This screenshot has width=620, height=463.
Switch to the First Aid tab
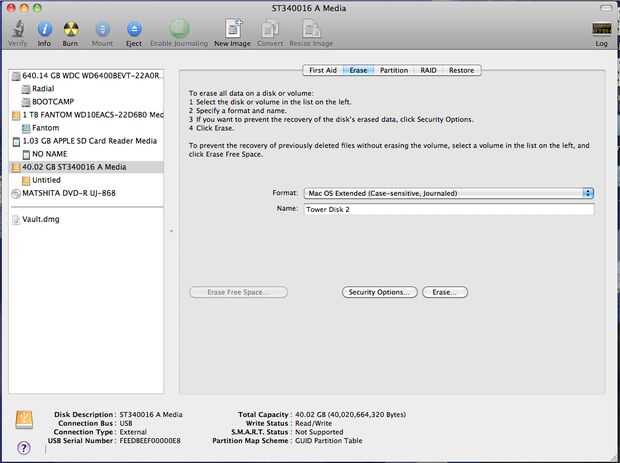click(x=322, y=70)
